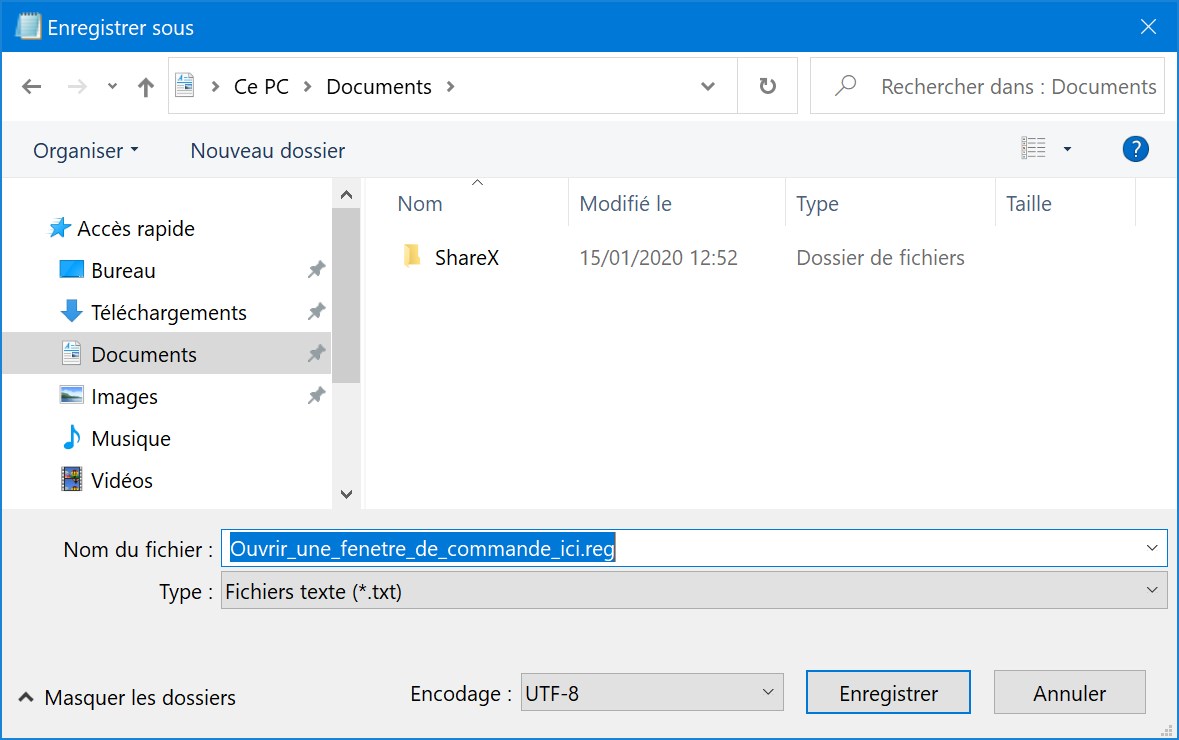1179x740 pixels.
Task: Go back using the left arrow
Action: click(x=32, y=86)
